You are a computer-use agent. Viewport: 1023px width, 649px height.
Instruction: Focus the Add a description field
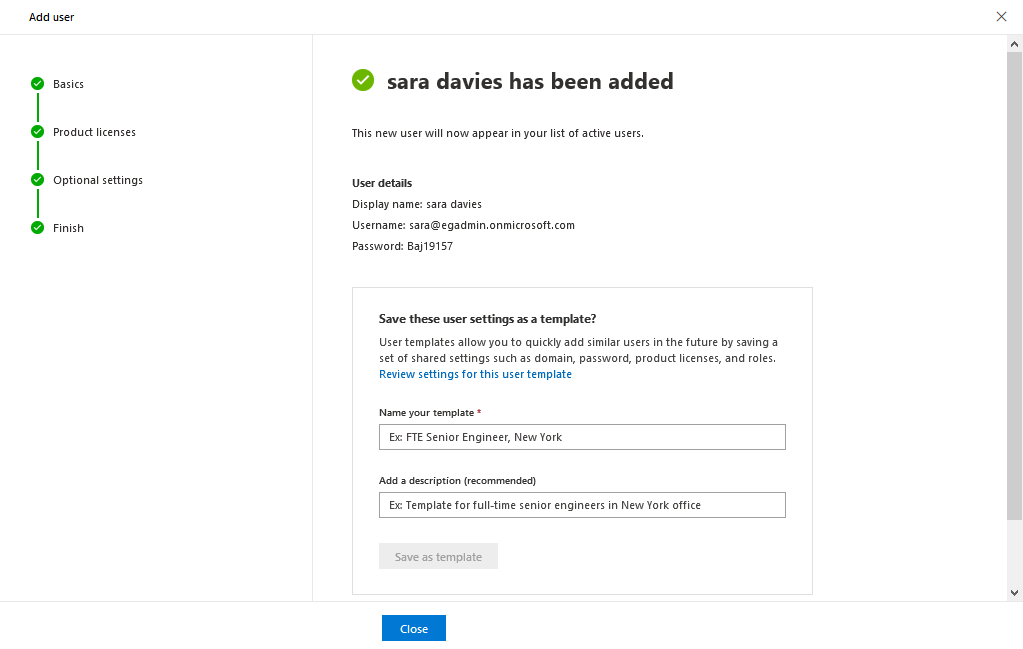pos(582,505)
